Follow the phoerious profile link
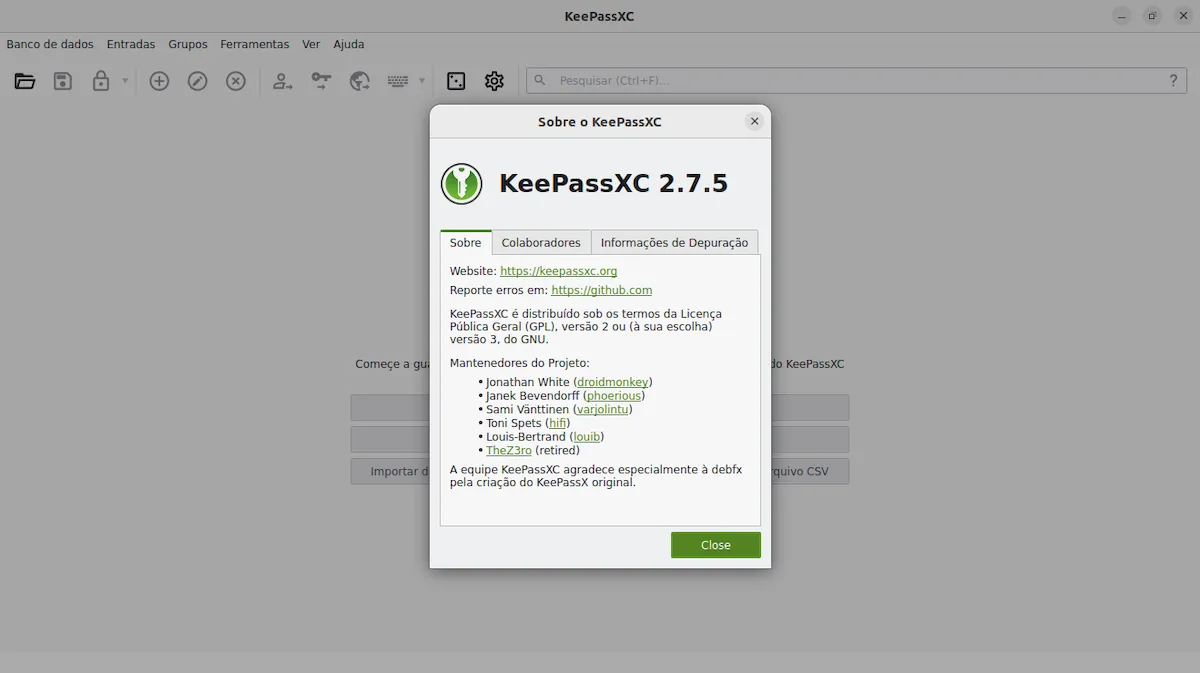The width and height of the screenshot is (1200, 673). pos(613,396)
